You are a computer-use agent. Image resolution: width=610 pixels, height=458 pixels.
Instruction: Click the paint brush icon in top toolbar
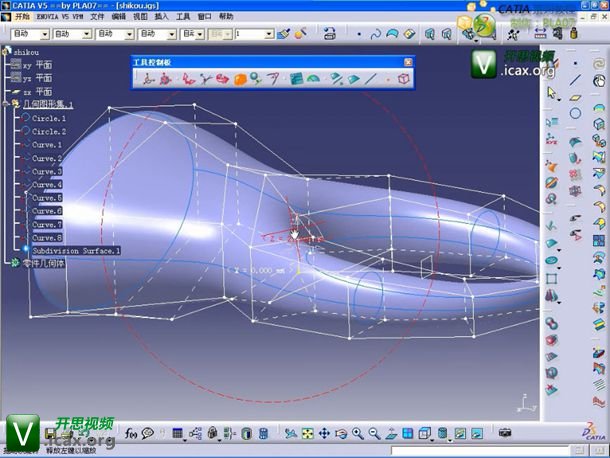click(x=284, y=33)
